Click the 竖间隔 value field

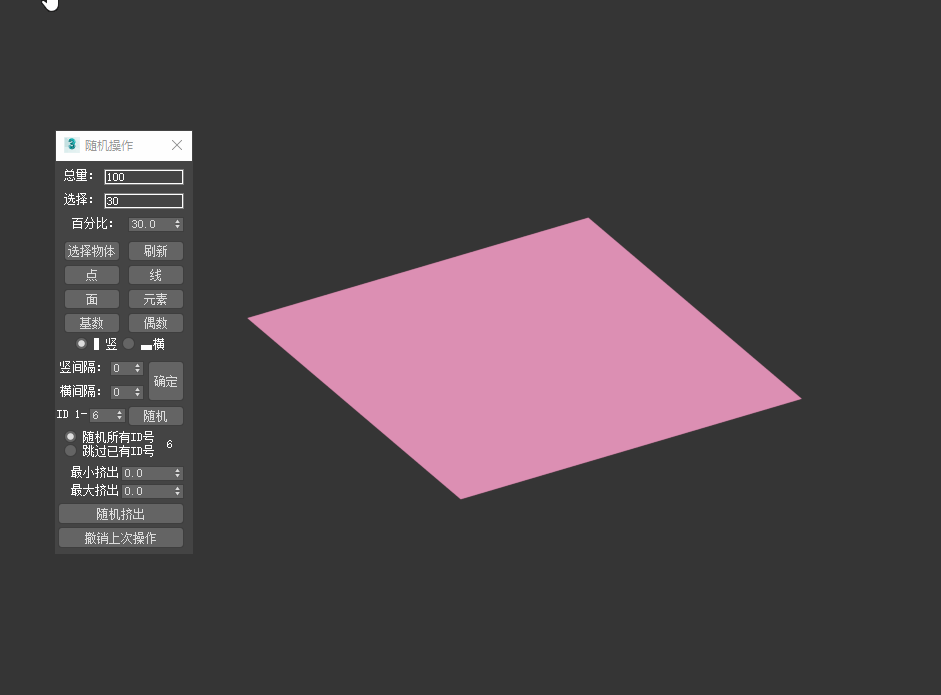122,368
